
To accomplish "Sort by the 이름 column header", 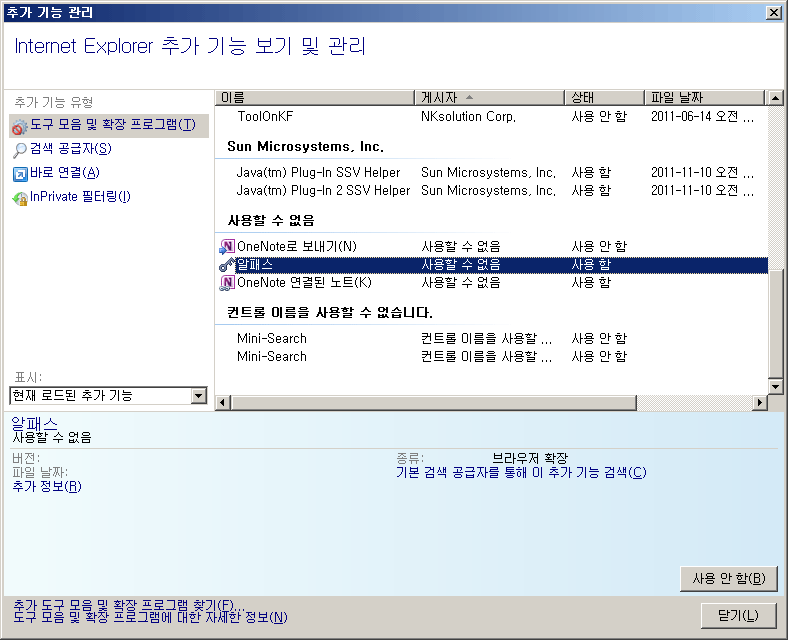I will [315, 97].
